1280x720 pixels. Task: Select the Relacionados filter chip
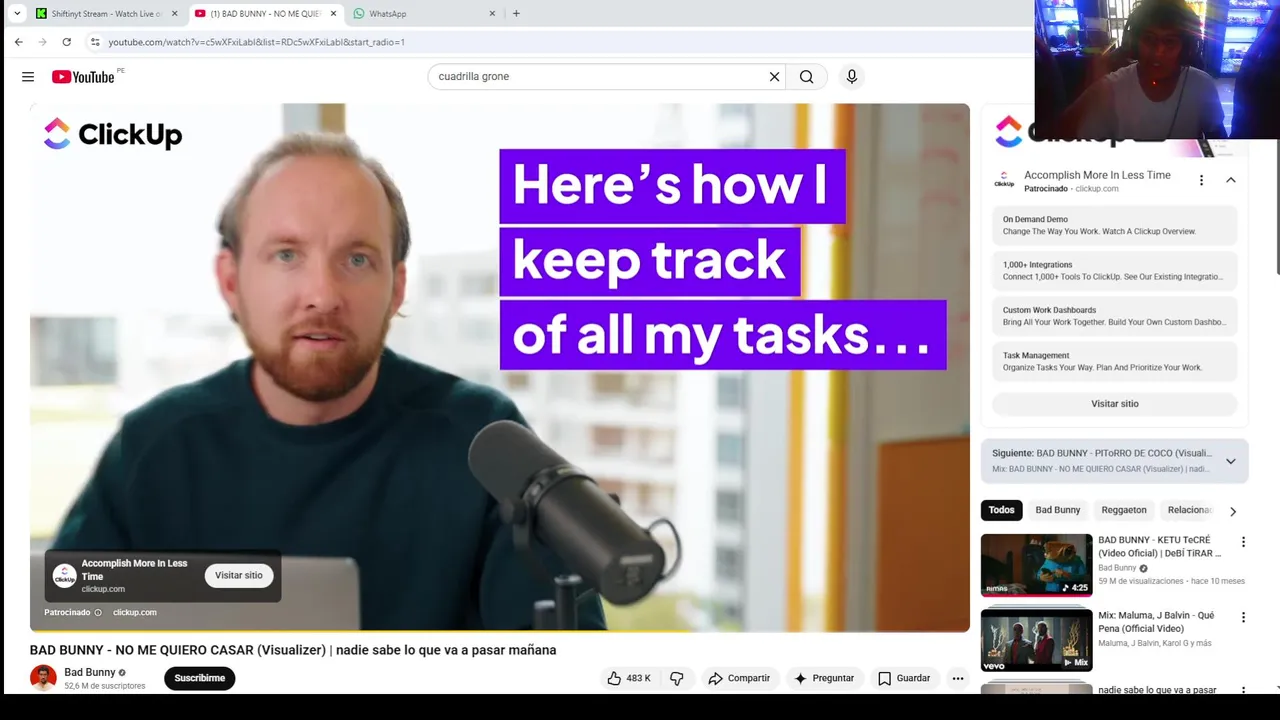coord(1189,510)
